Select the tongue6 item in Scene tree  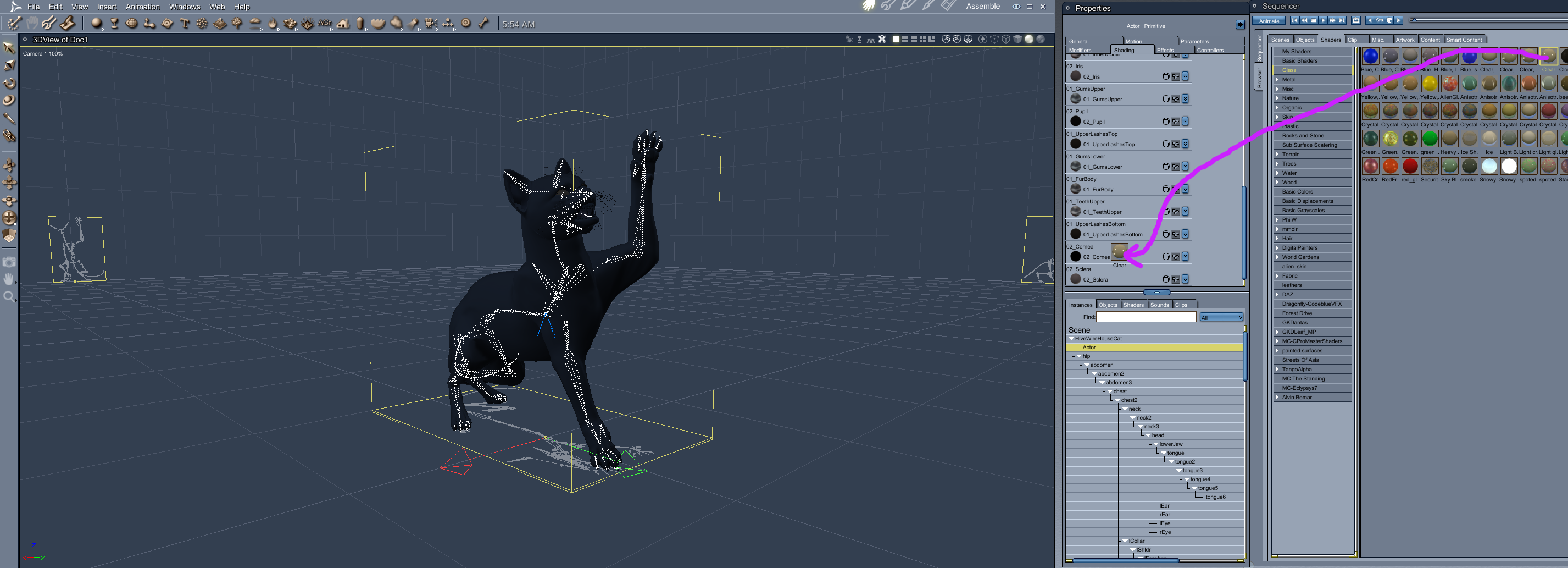1216,497
